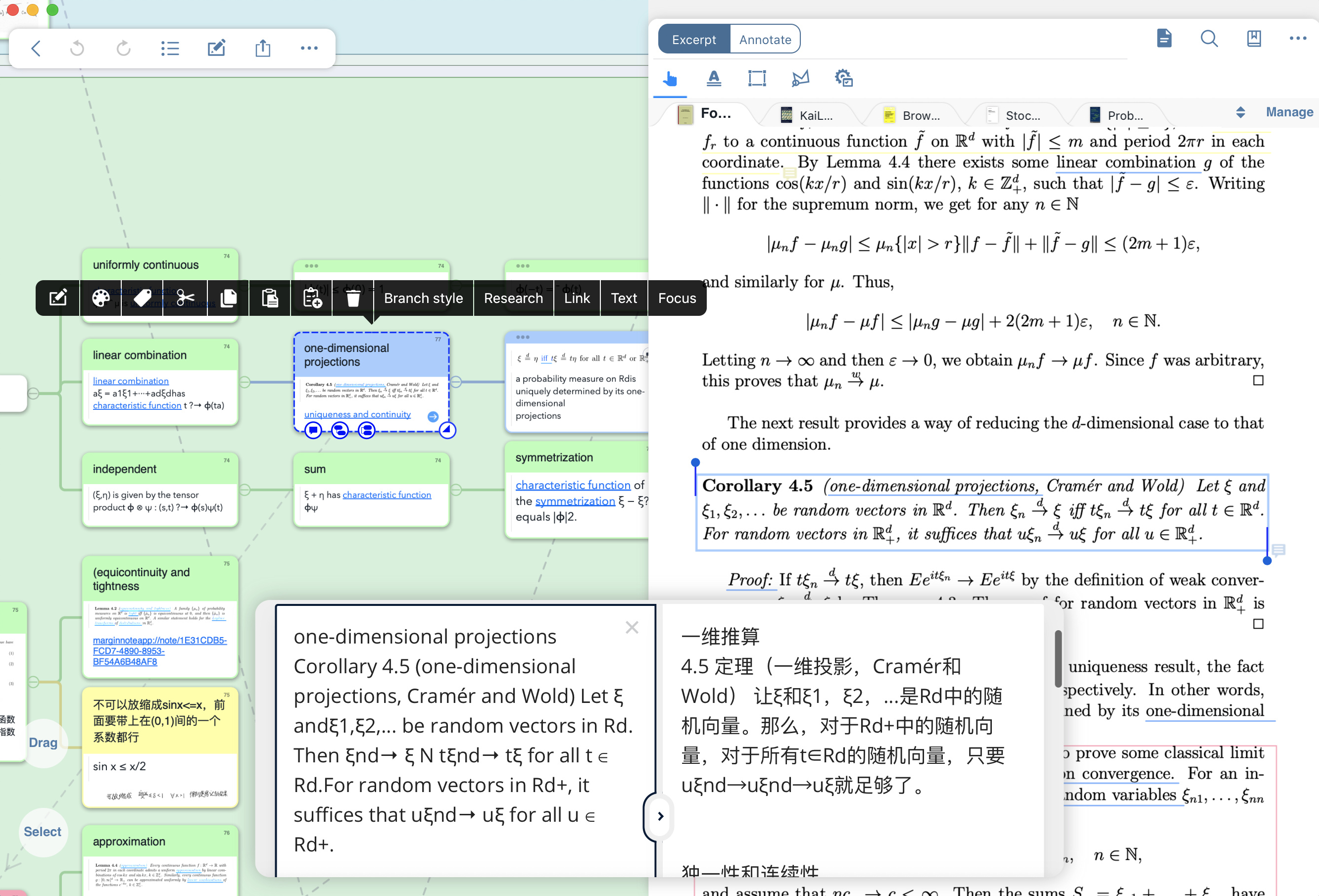Click Manage documents button

[1289, 112]
